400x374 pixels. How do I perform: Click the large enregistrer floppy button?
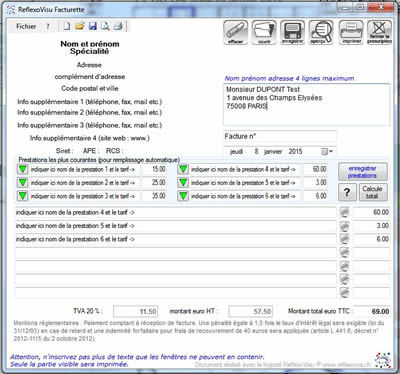tap(292, 32)
